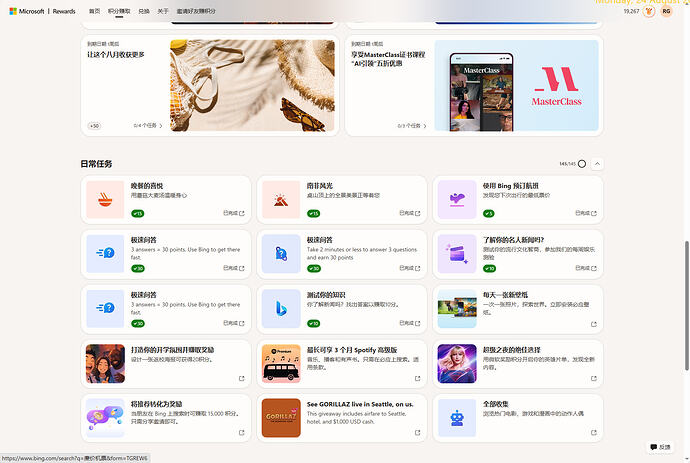The image size is (690, 463).
Task: Open 'See GORILLAZ live in Seattle' title
Action: click(x=360, y=404)
